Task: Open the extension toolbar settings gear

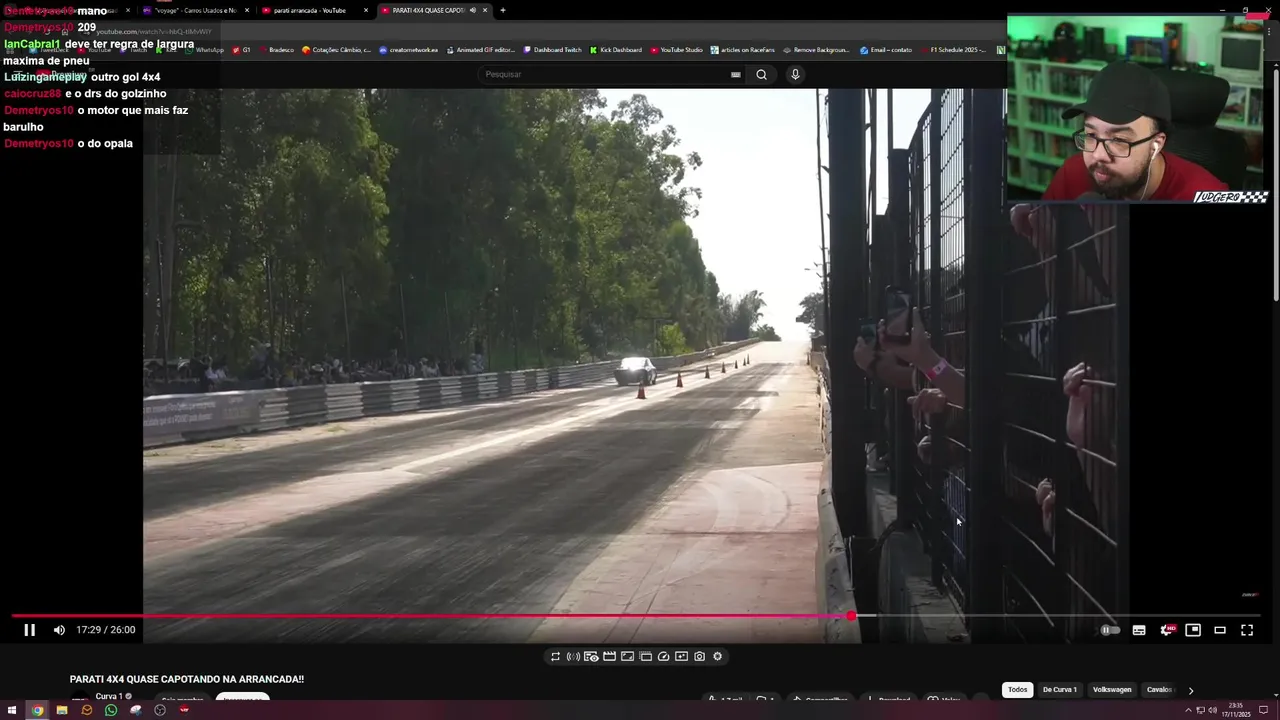Action: [x=717, y=657]
